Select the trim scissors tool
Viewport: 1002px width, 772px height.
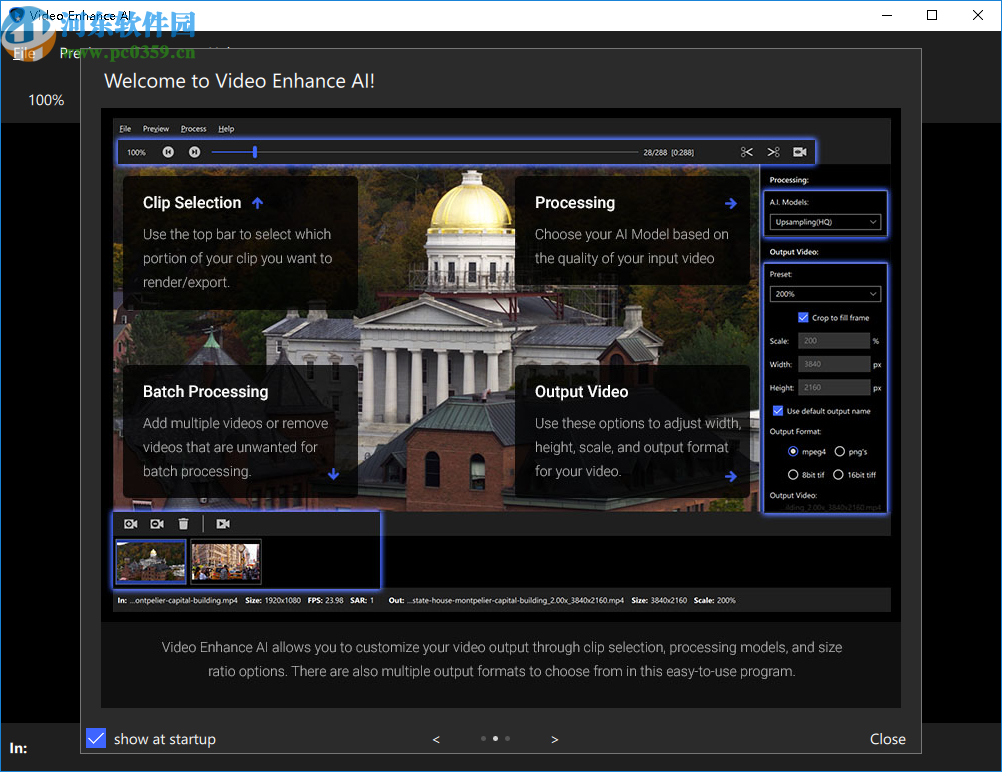click(x=747, y=152)
